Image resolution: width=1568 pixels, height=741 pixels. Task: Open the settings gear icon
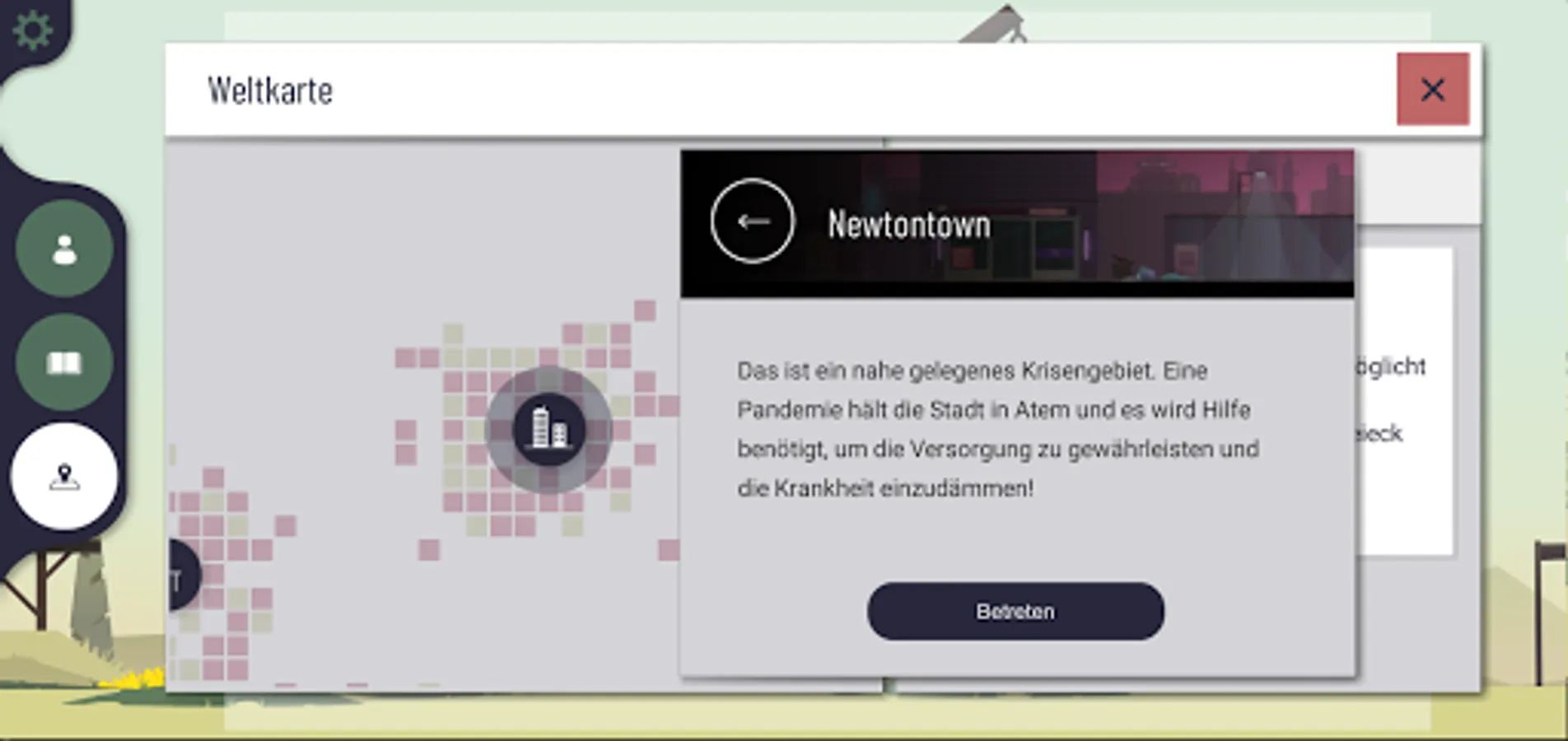coord(33,30)
